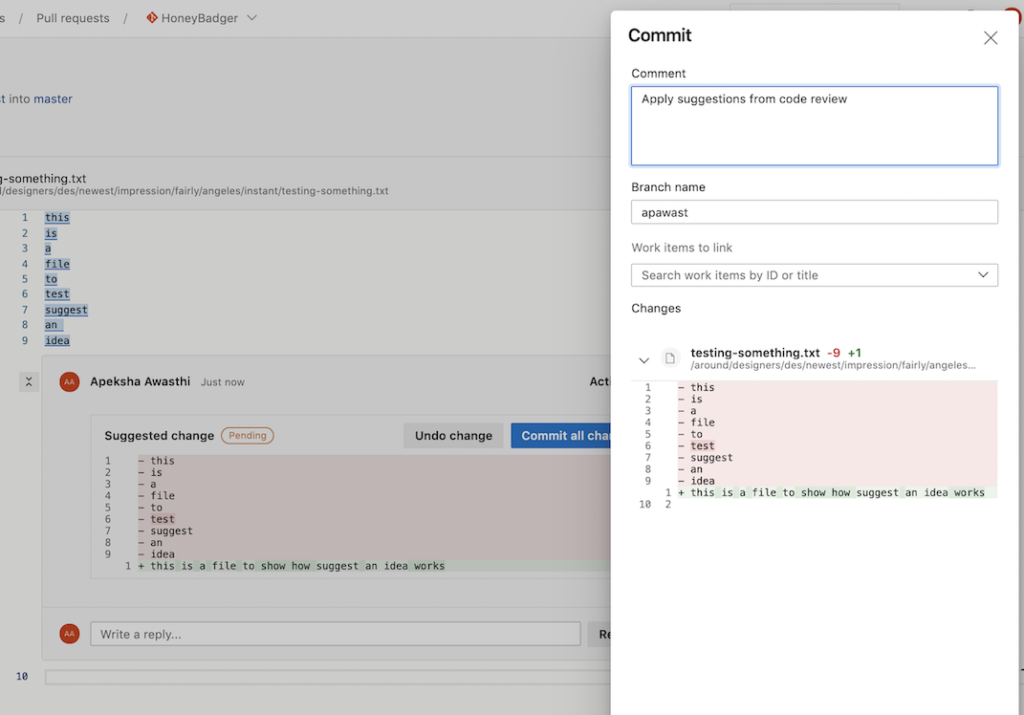This screenshot has width=1024, height=715.
Task: Click Apeksha Awasthi's avatar in comment header
Action: [x=69, y=382]
